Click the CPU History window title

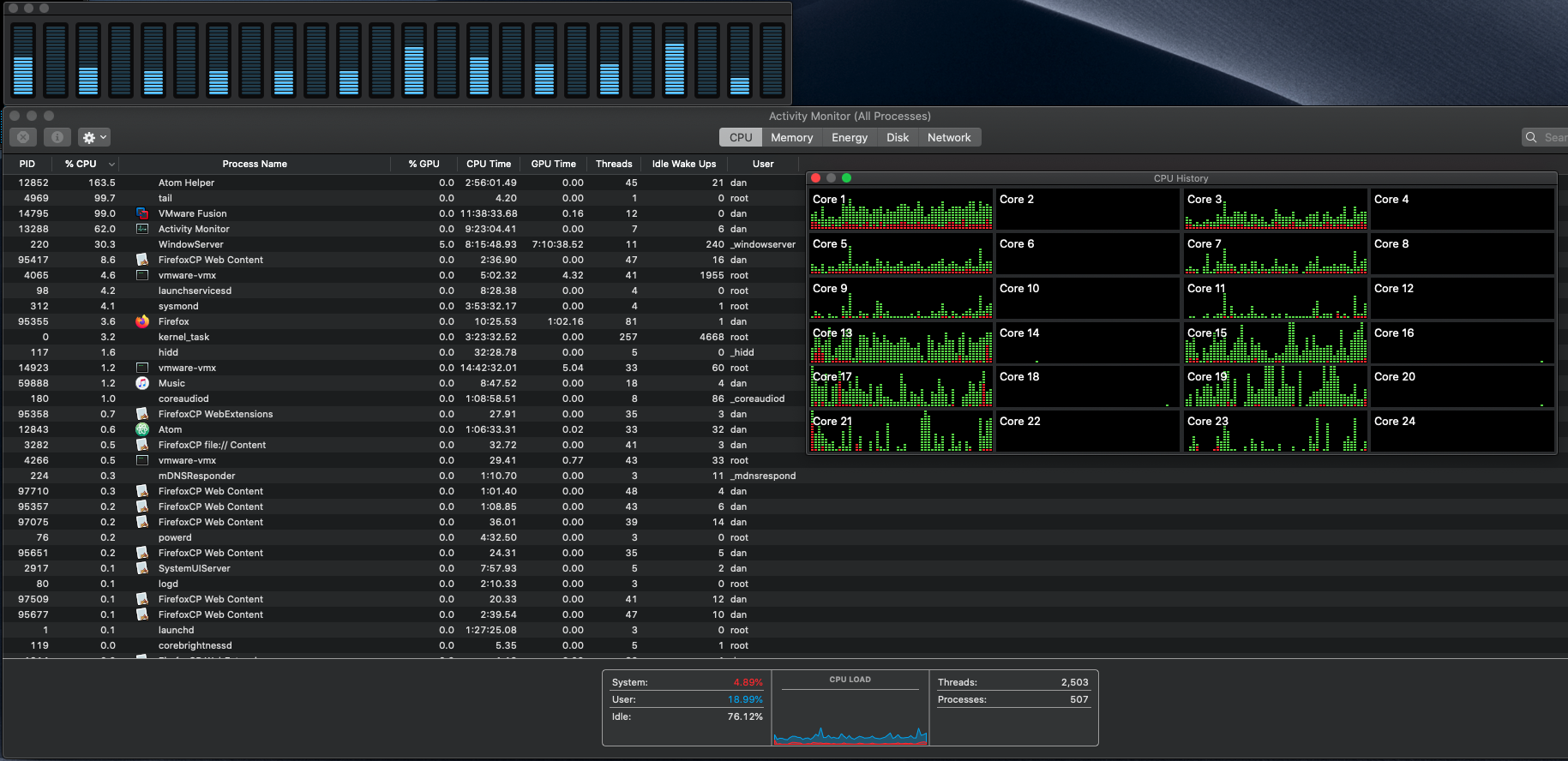(x=1181, y=178)
